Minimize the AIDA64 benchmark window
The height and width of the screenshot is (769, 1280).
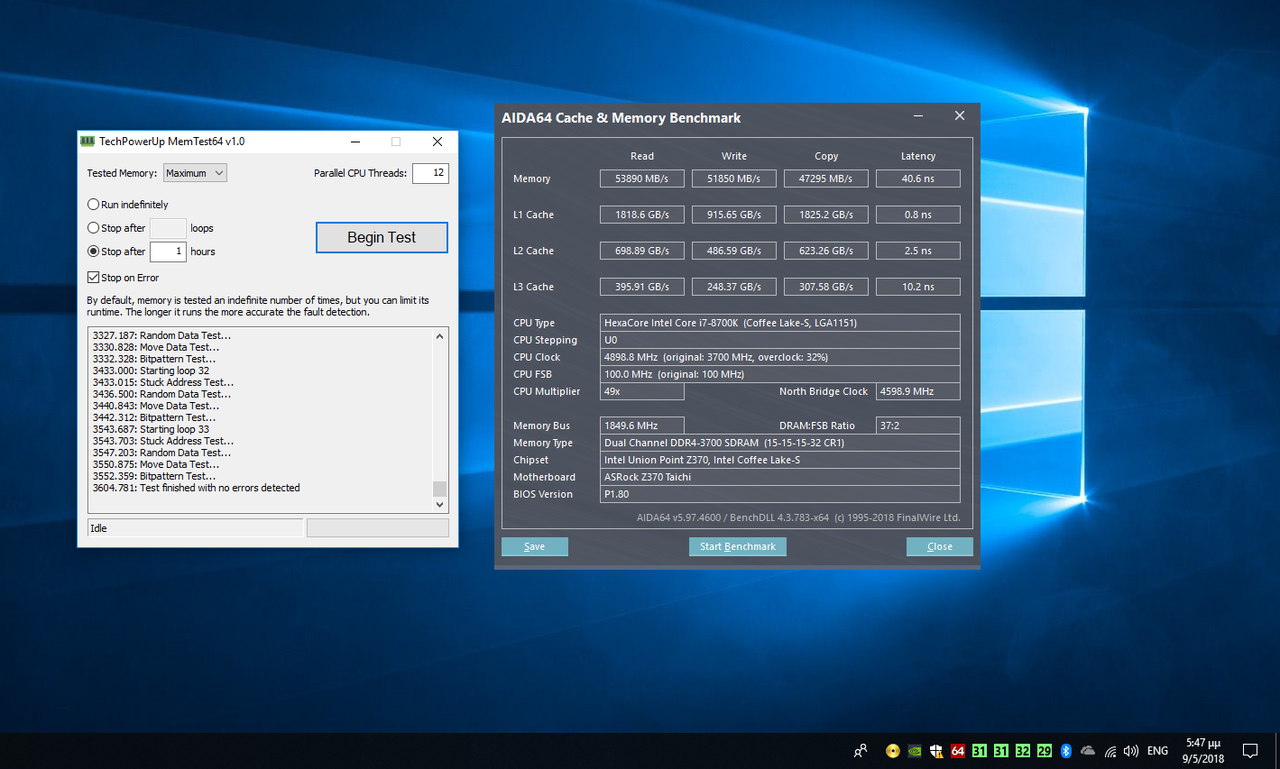[x=920, y=117]
